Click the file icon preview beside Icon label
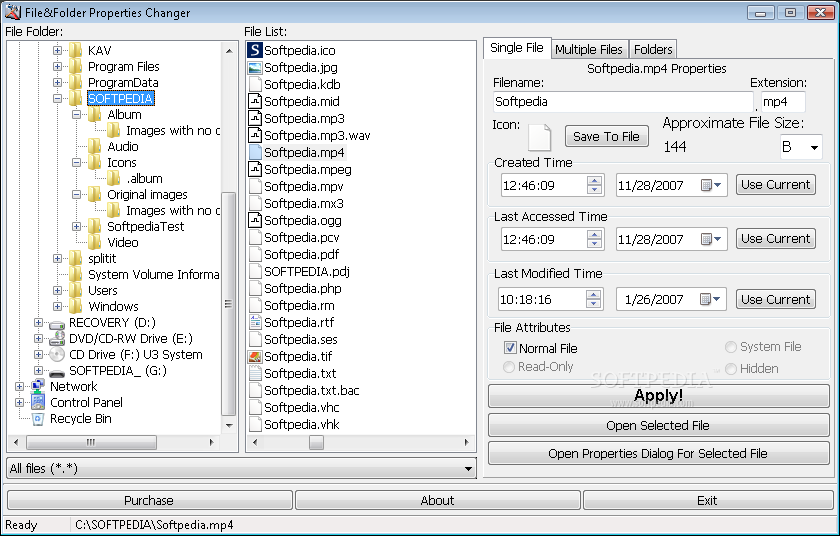 click(539, 137)
